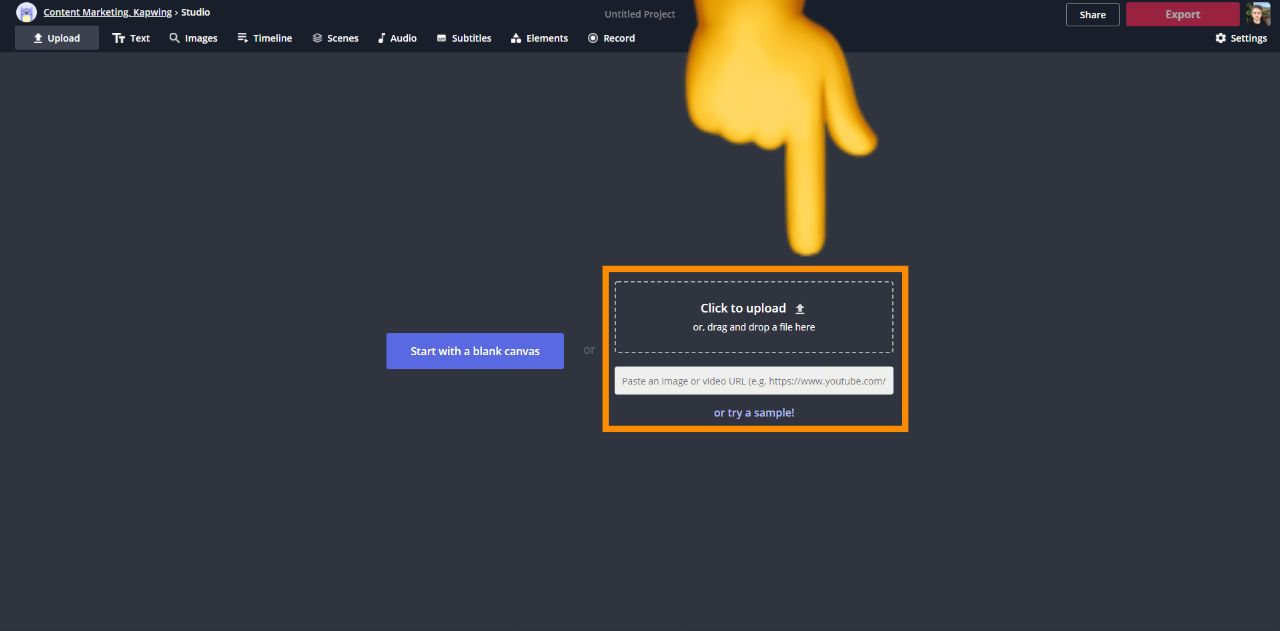Click the dashed Click to upload area

click(x=753, y=316)
